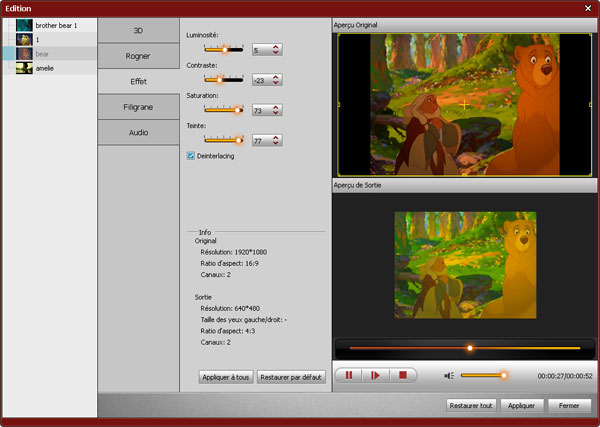
Task: Change the Contraste value stepper arrows
Action: pos(276,80)
